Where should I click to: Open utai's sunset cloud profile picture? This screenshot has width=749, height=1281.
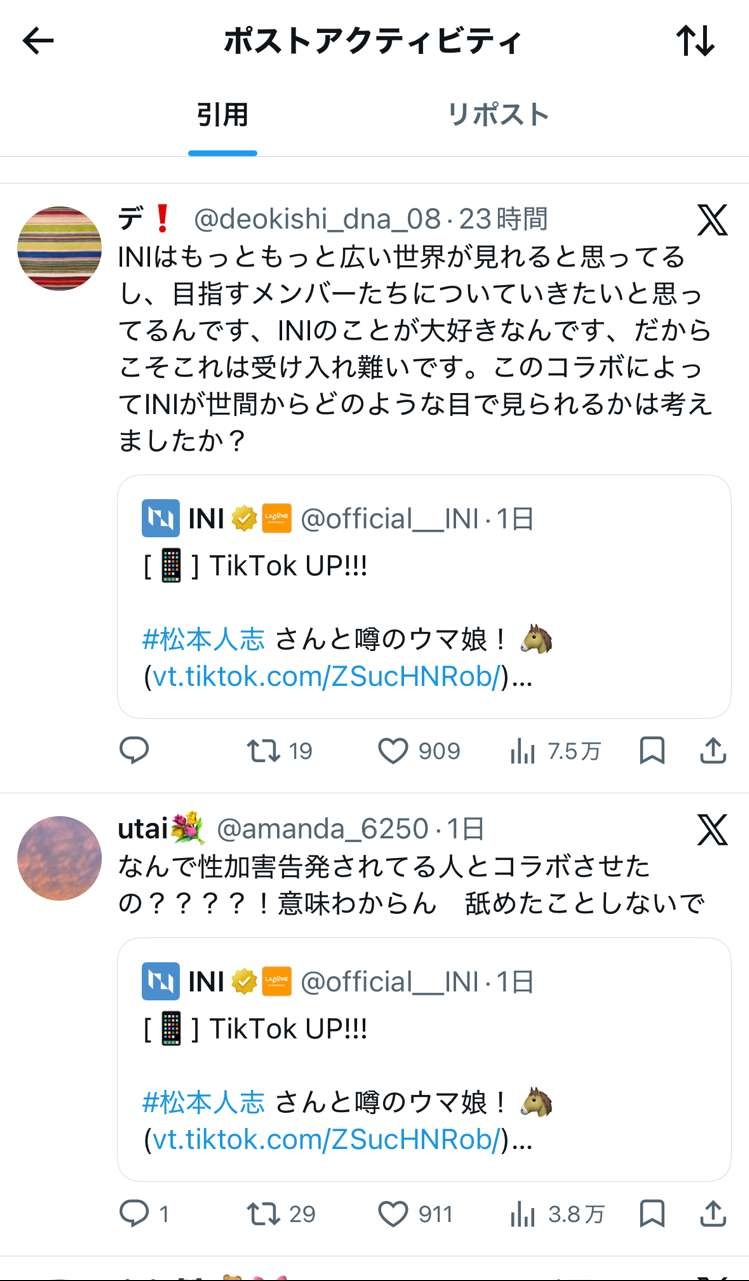click(x=60, y=858)
